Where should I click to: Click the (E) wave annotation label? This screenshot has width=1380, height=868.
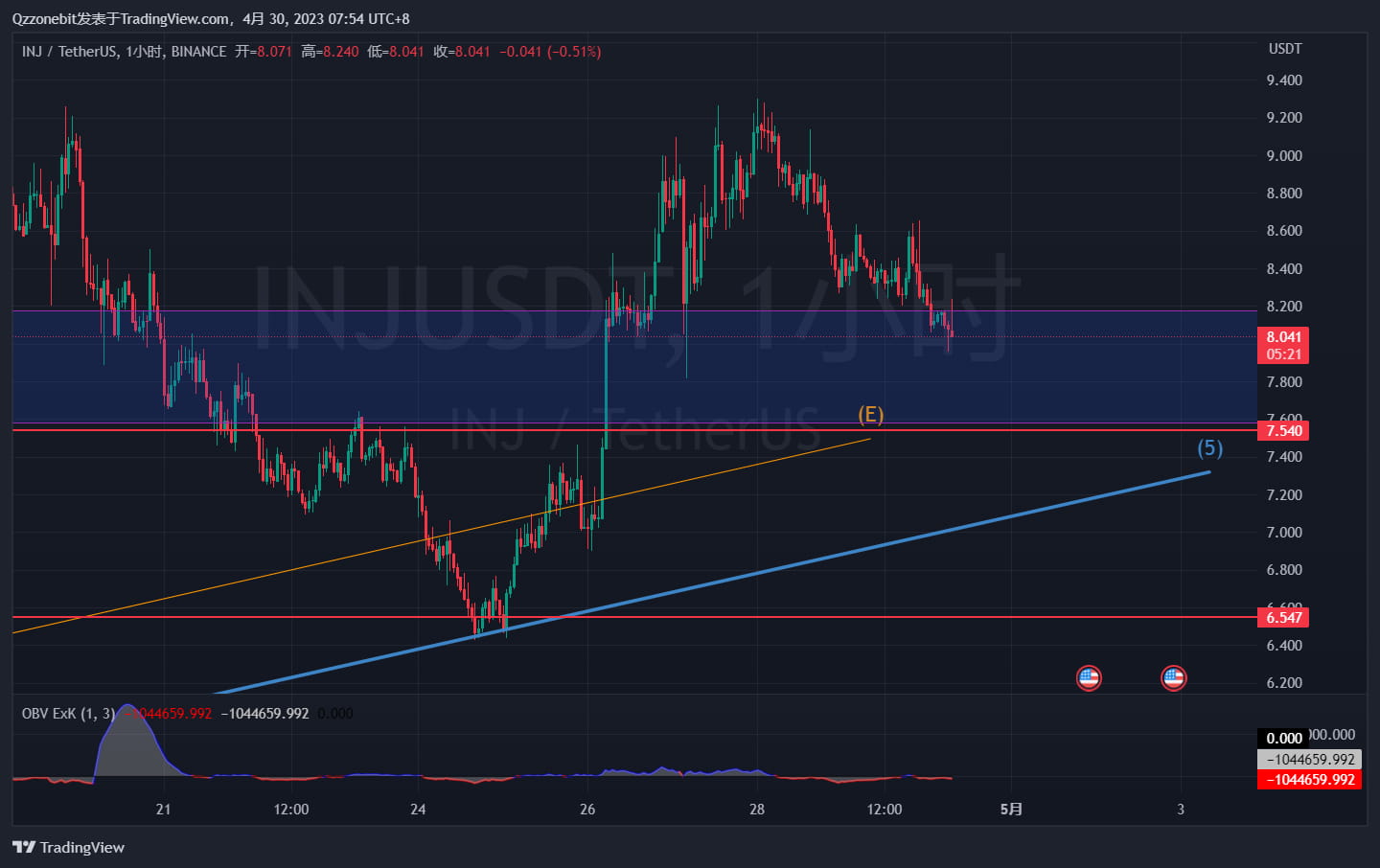point(870,415)
